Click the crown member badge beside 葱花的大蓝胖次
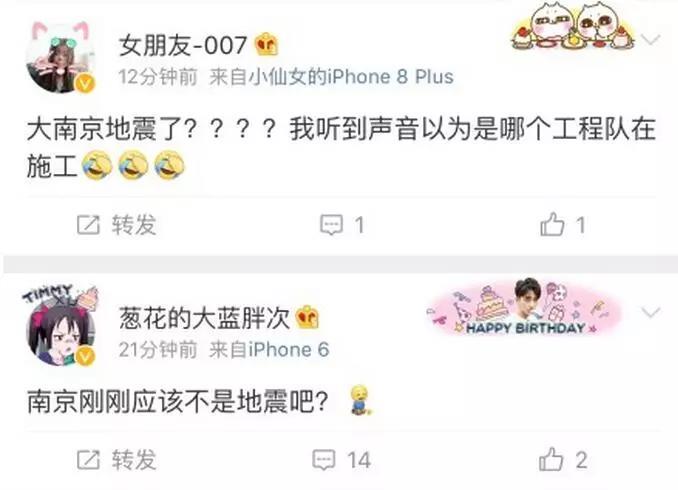678x490 pixels. [307, 317]
